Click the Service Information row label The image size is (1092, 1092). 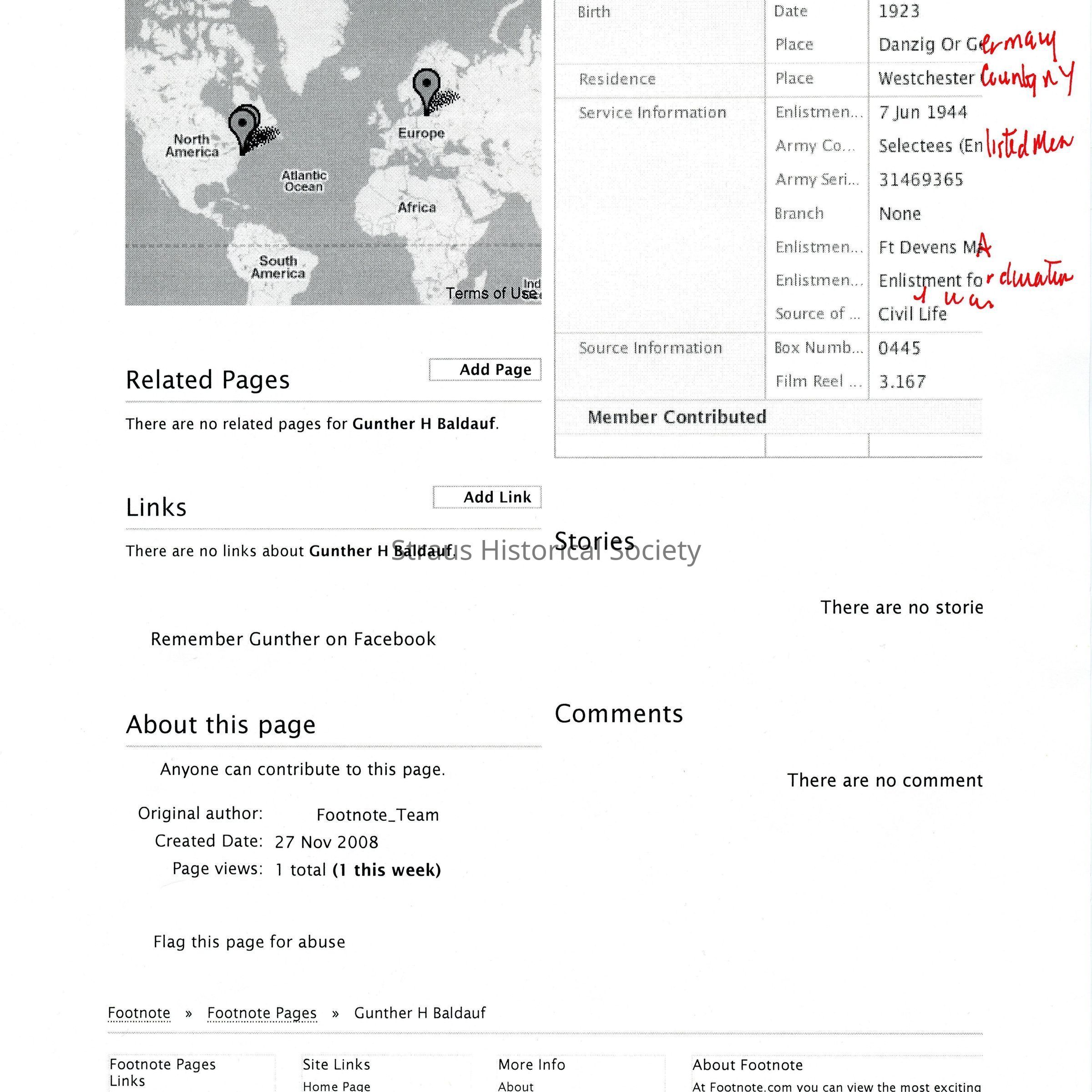652,112
